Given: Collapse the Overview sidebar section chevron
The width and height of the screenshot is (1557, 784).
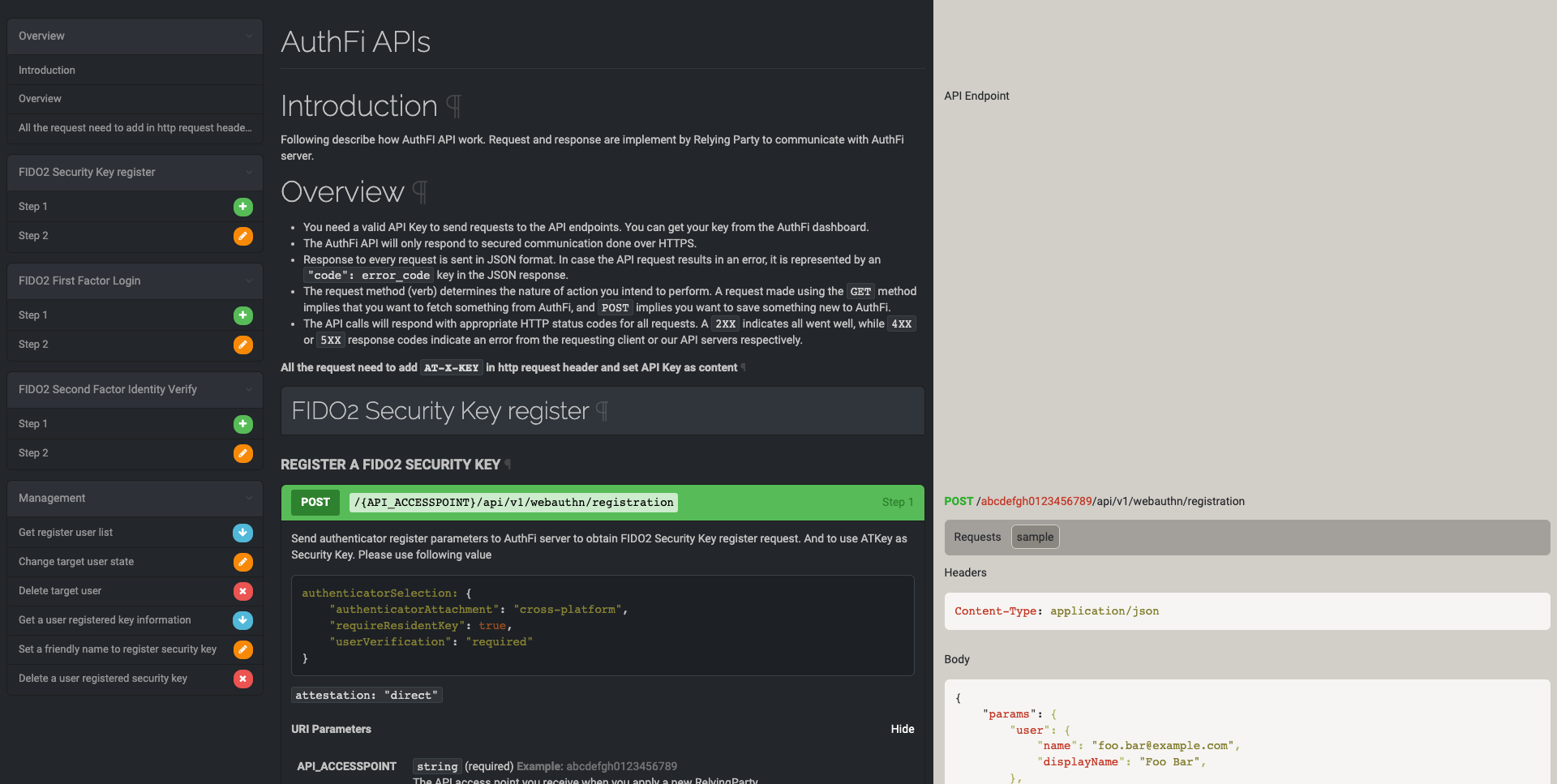Looking at the screenshot, I should [249, 36].
